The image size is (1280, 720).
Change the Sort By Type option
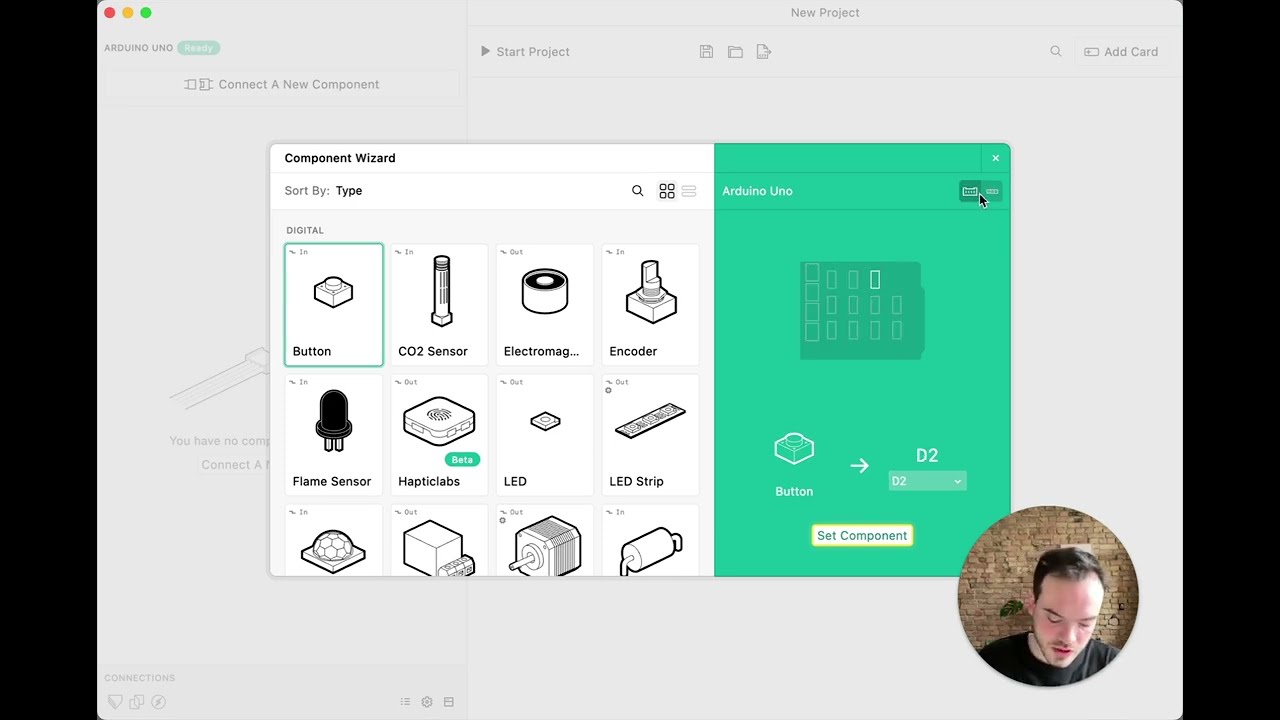349,191
